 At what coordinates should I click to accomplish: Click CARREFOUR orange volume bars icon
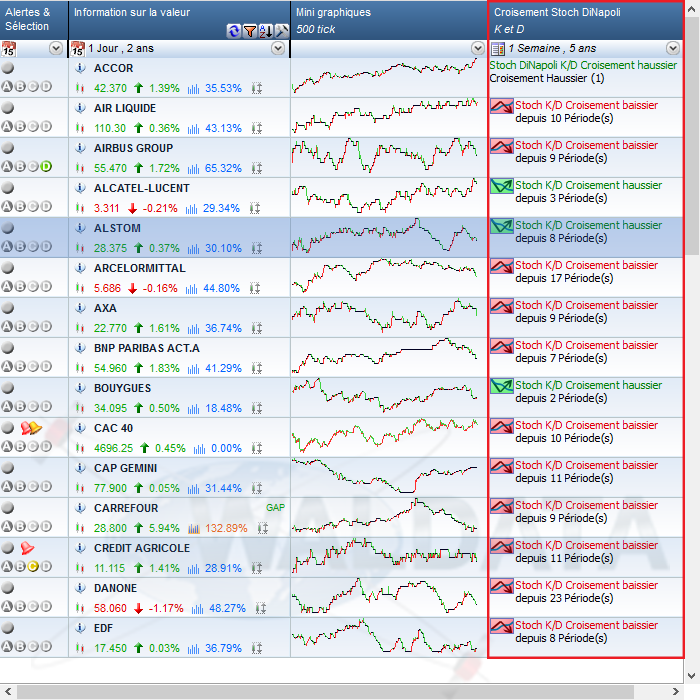coord(194,529)
